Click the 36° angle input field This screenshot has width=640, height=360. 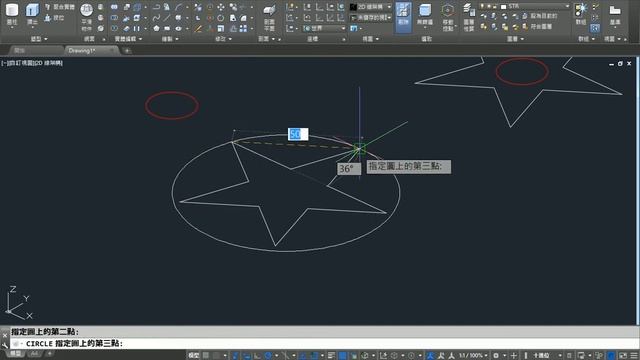click(x=349, y=169)
